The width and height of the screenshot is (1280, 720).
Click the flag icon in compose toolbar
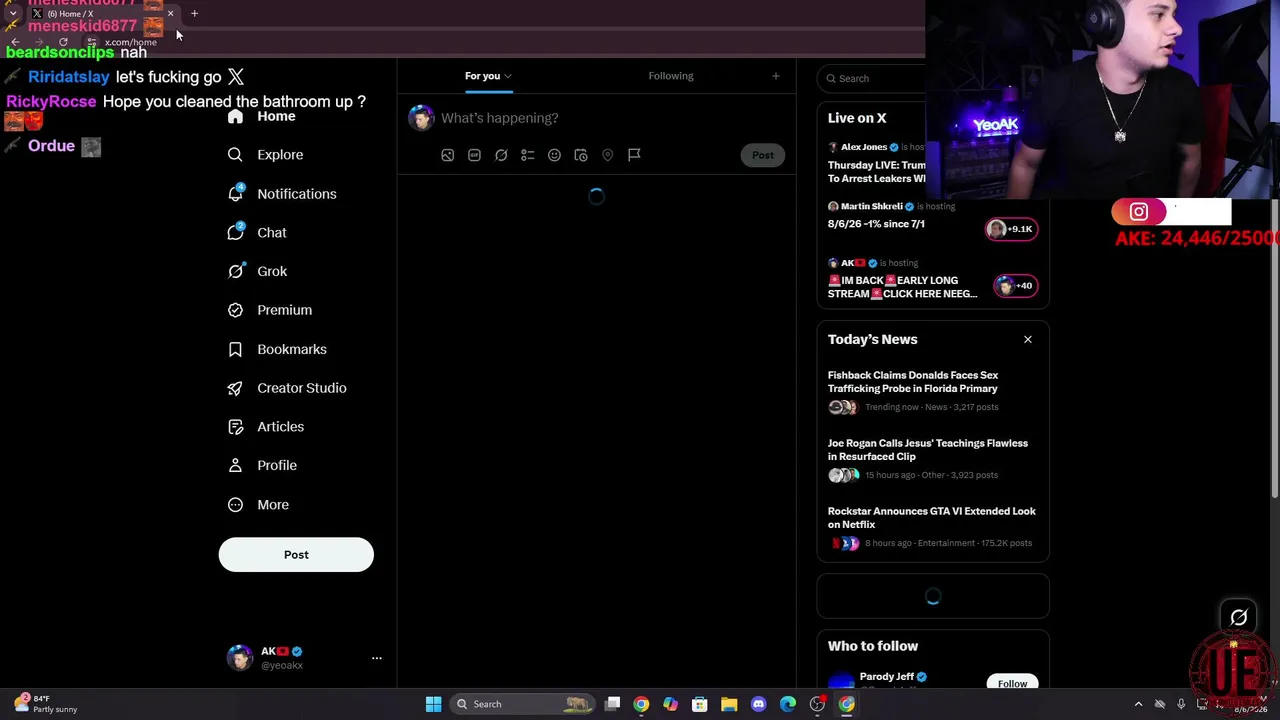tap(634, 155)
